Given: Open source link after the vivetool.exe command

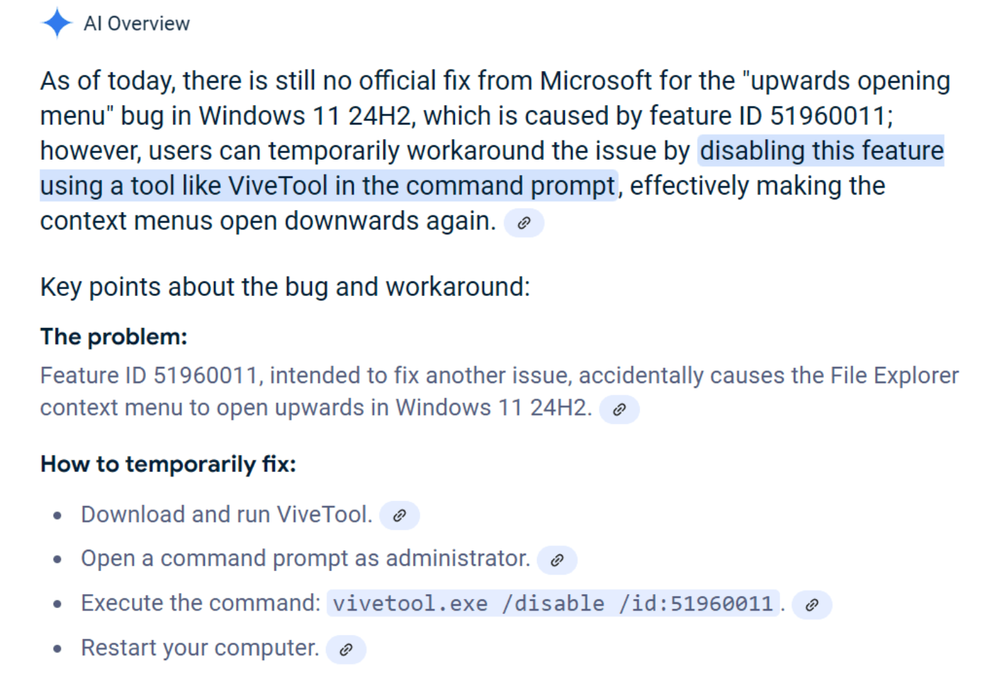Looking at the screenshot, I should (x=812, y=605).
